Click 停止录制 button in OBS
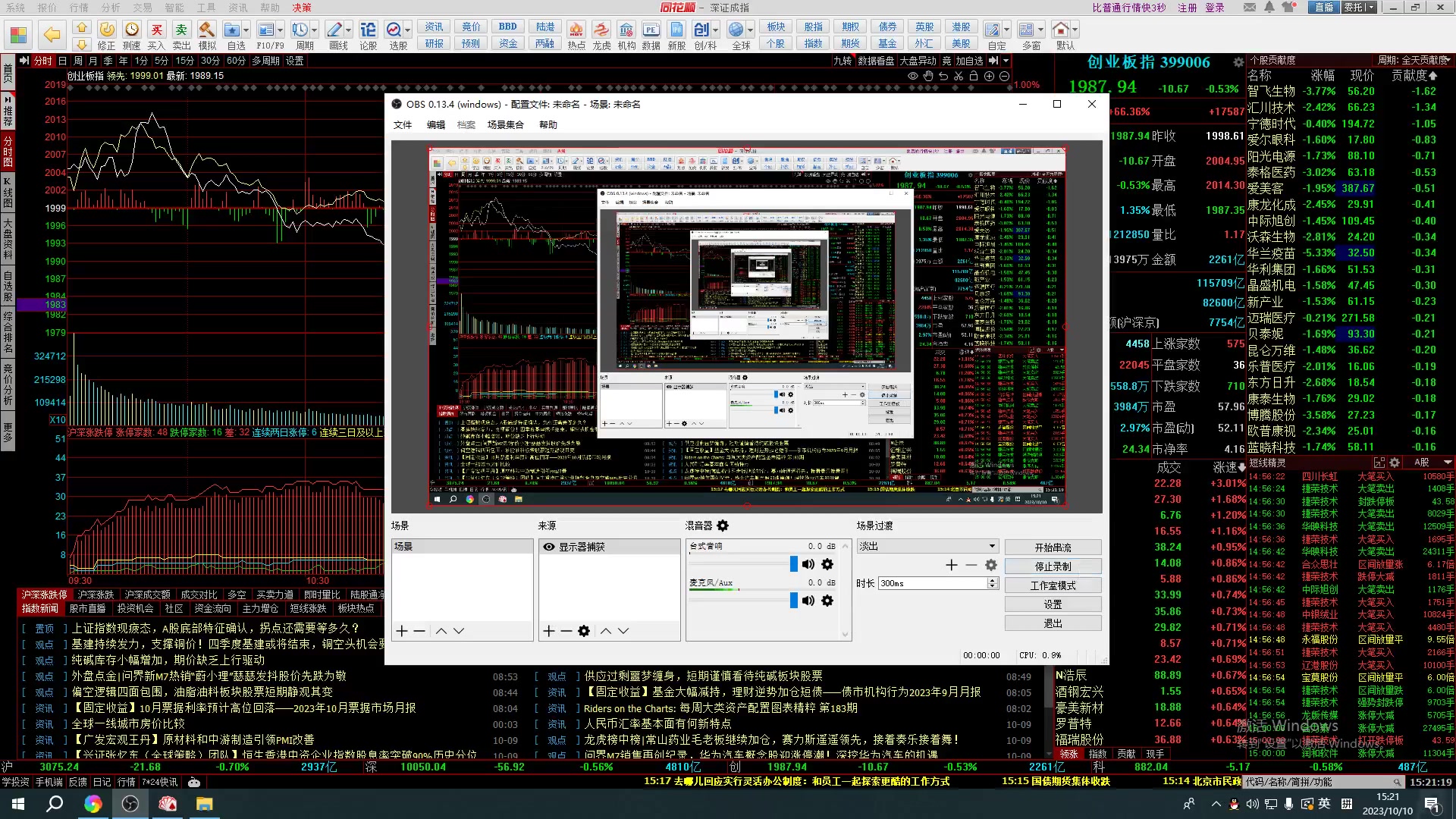 point(1053,566)
